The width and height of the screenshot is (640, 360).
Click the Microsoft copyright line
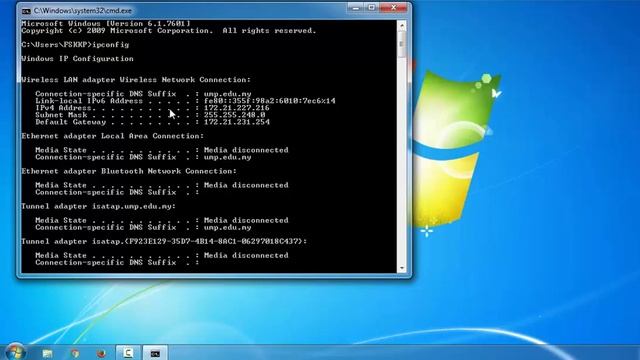click(x=169, y=31)
